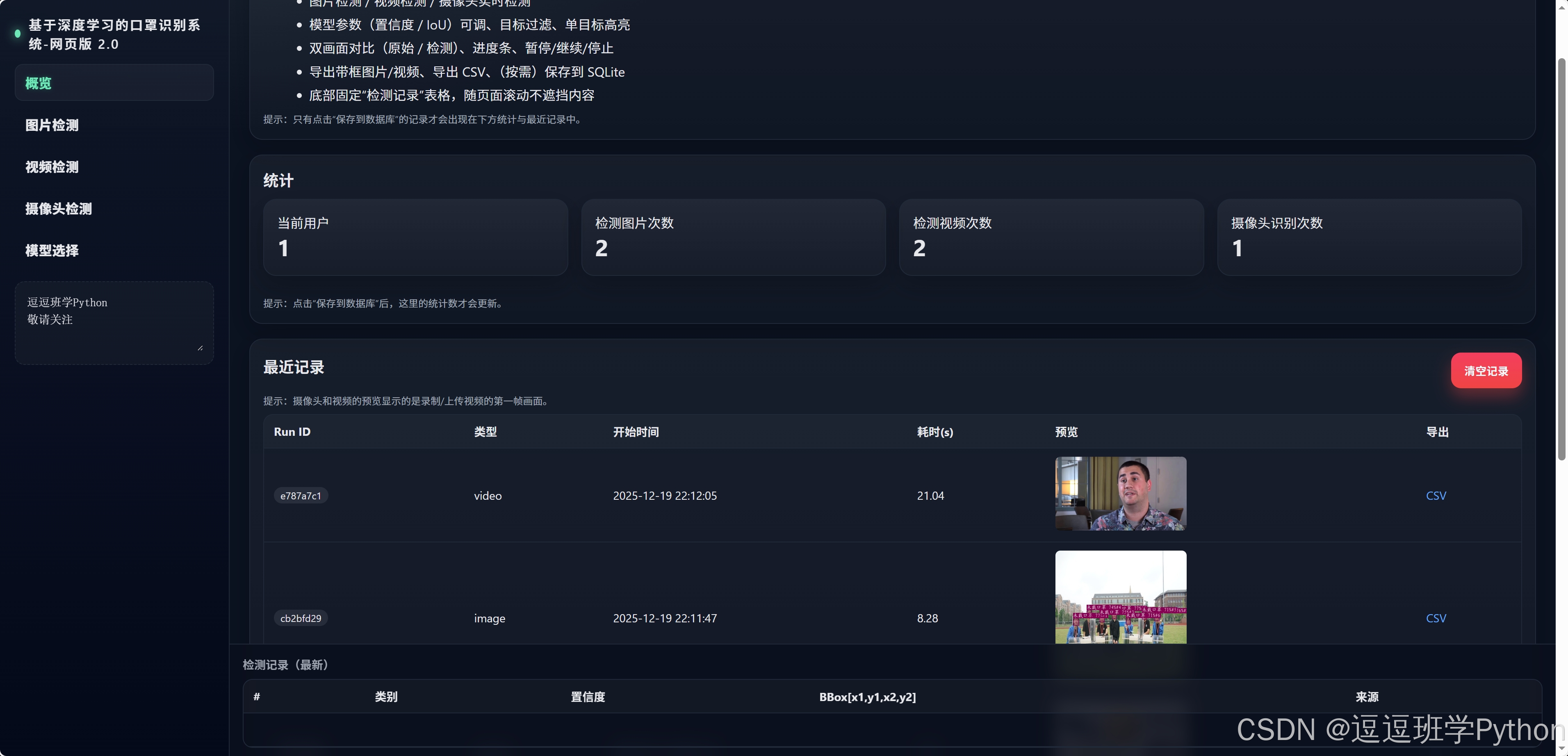Click the green status dot beside title
The width and height of the screenshot is (1568, 756).
[18, 34]
